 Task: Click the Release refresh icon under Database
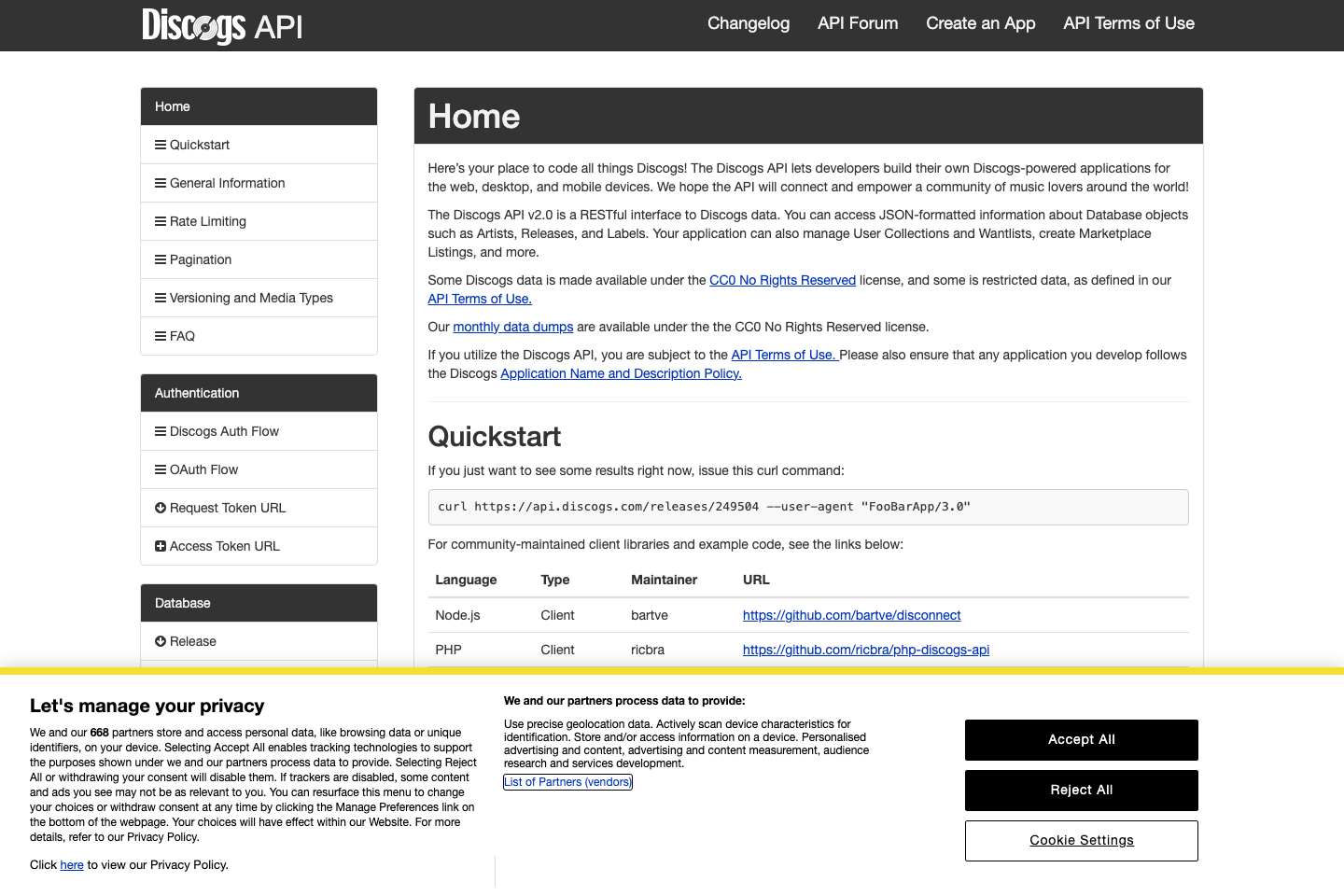pyautogui.click(x=160, y=641)
